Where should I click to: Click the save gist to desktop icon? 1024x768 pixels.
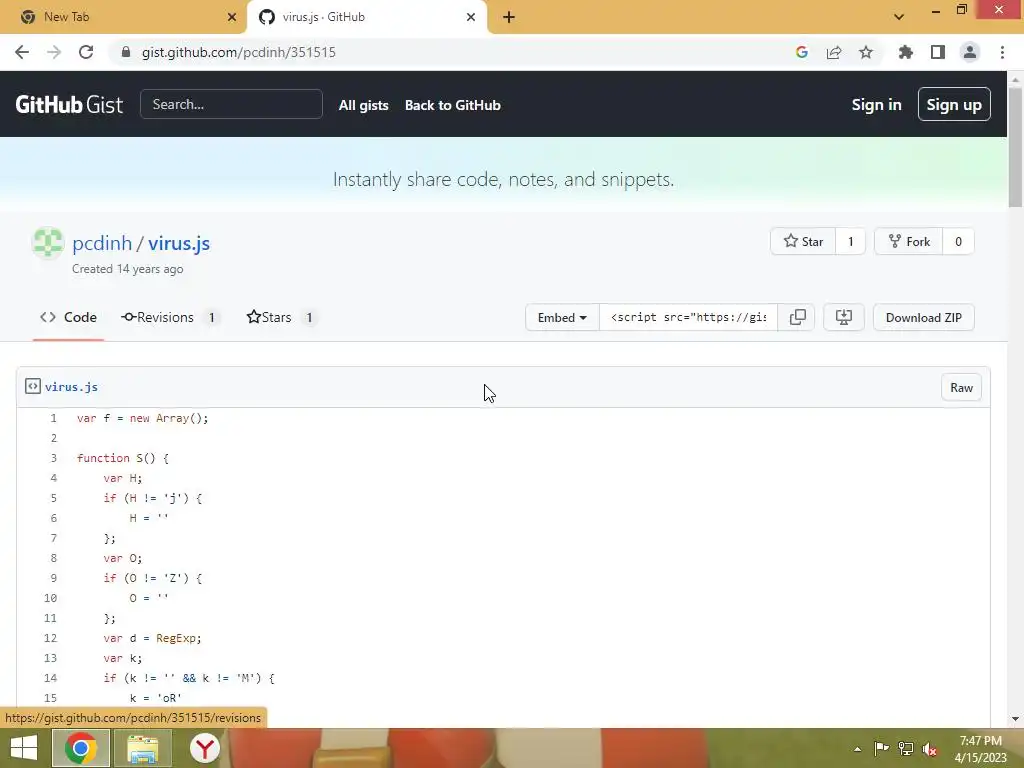point(844,317)
